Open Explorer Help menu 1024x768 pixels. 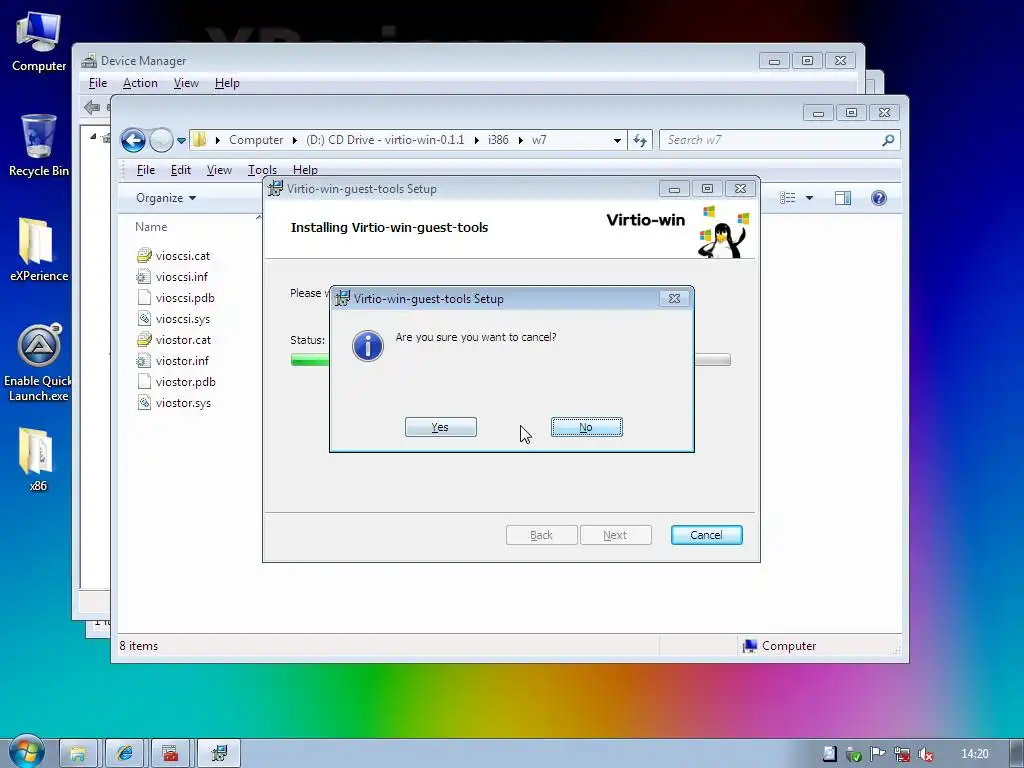coord(305,170)
